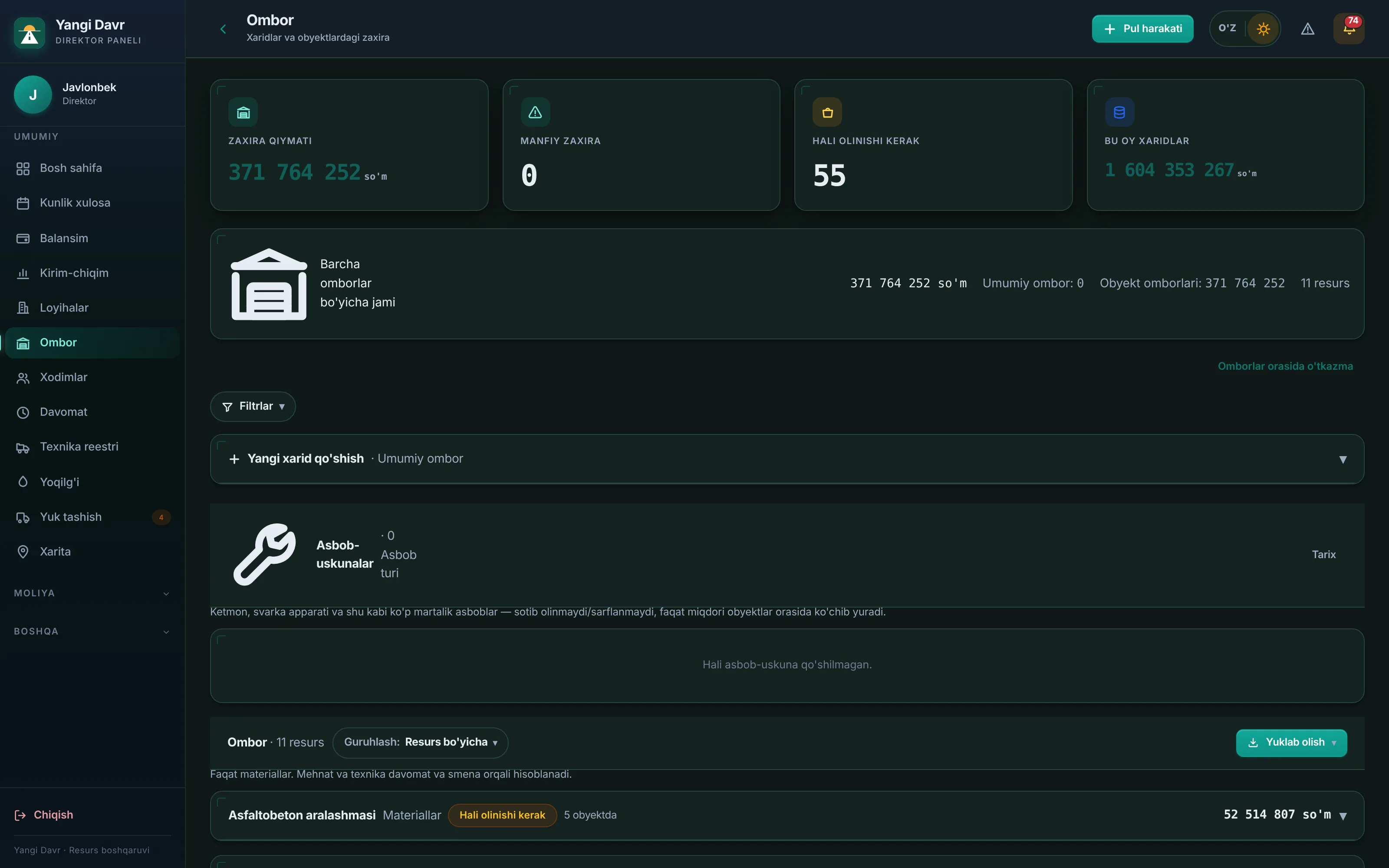Screen dimensions: 1389x868
Task: Open the warning triangle alerts icon
Action: coord(1307,29)
